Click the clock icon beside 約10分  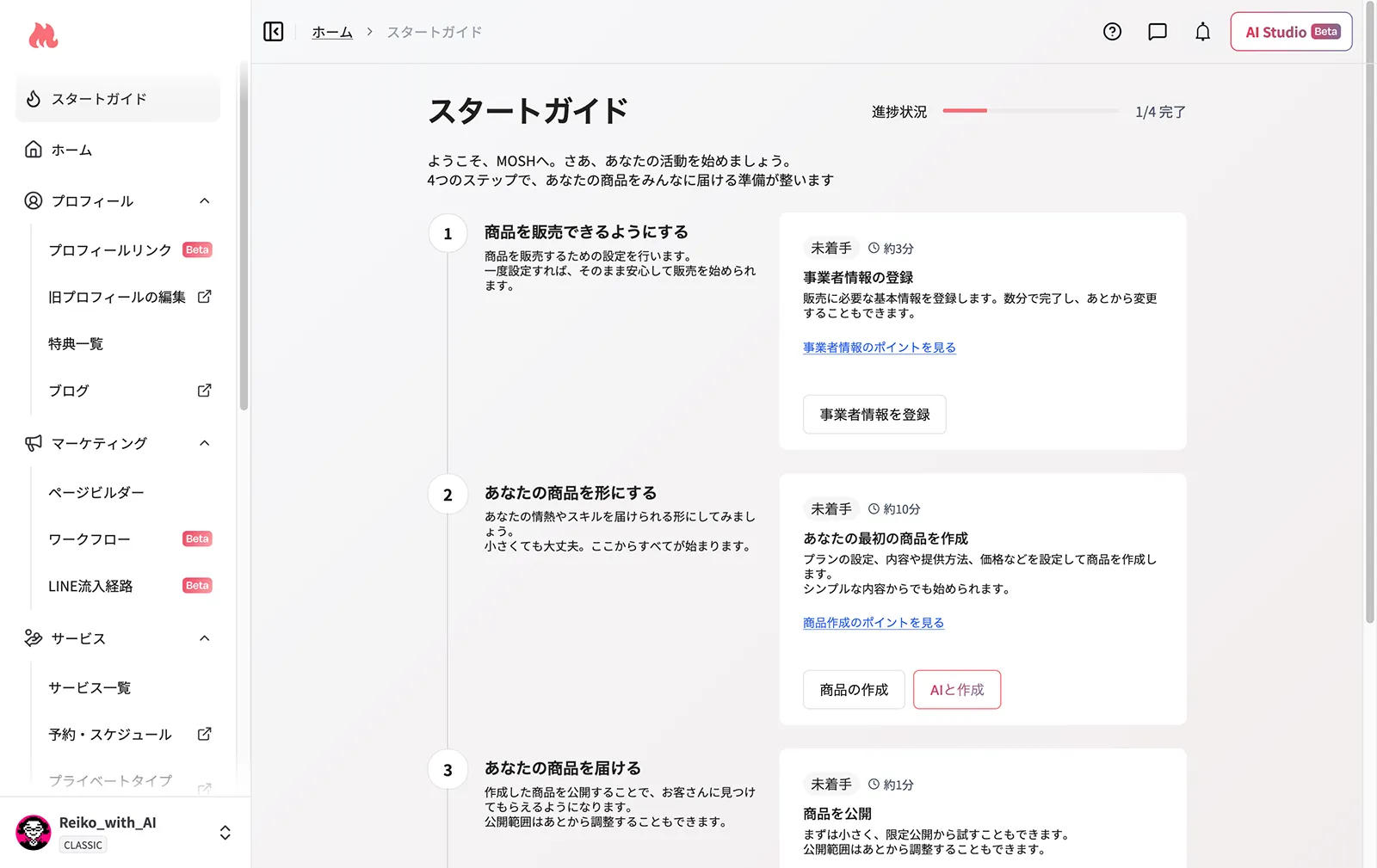(x=874, y=508)
